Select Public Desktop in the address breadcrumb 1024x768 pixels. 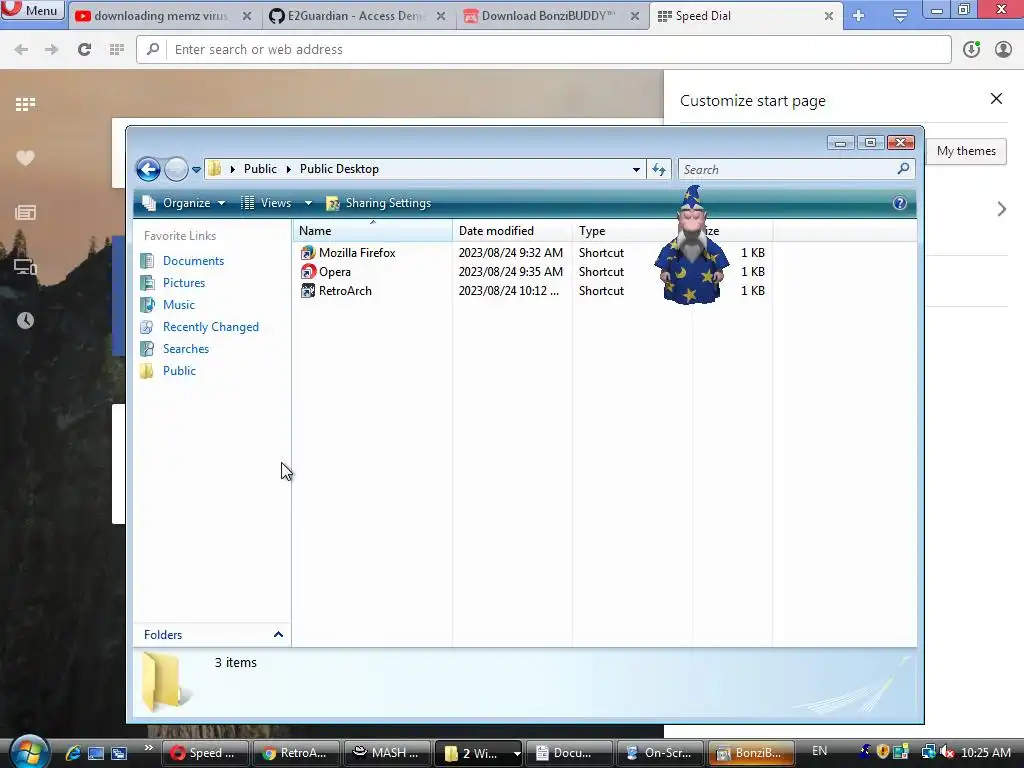coord(339,168)
